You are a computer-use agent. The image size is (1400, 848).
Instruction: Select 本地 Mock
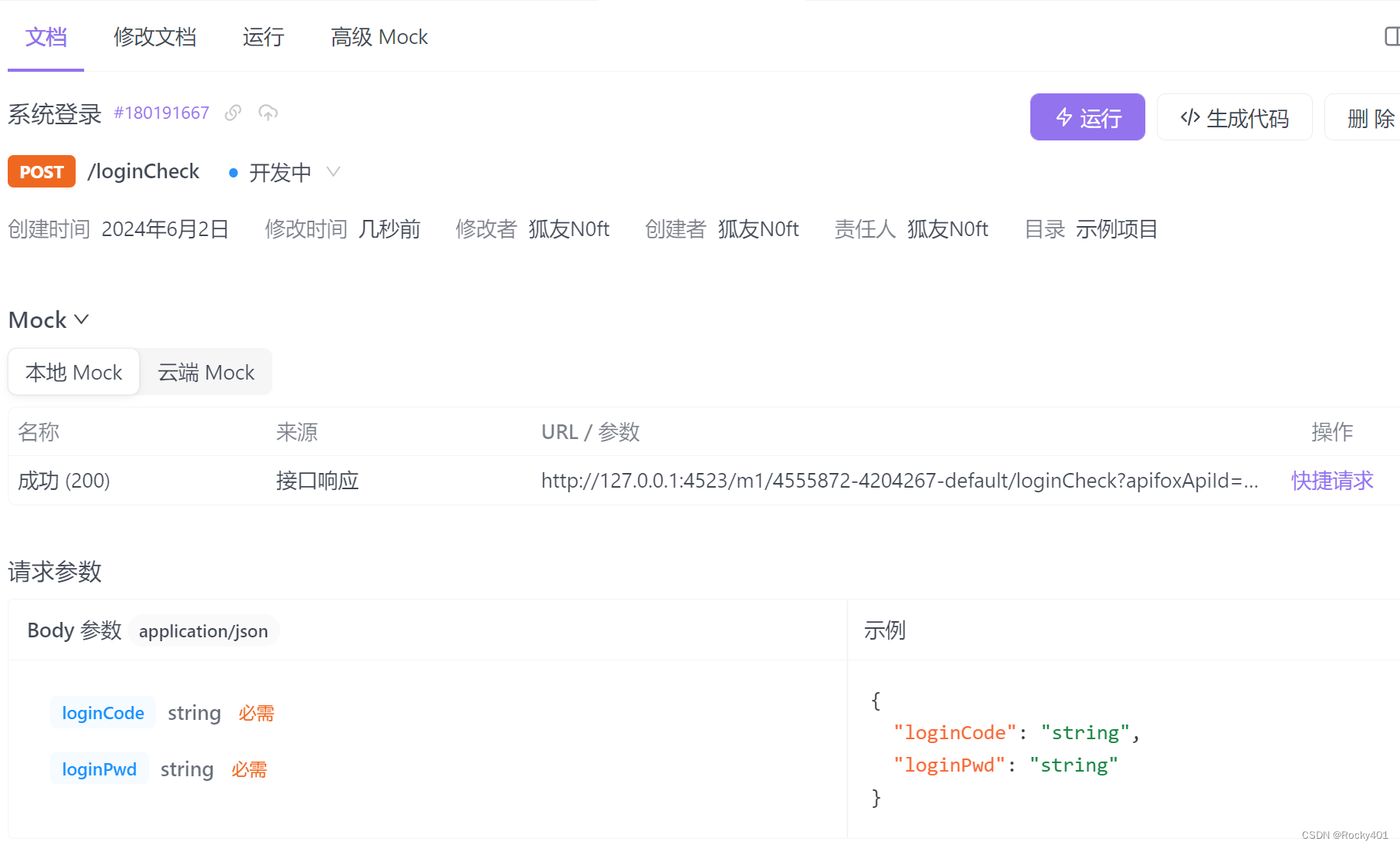pos(73,372)
